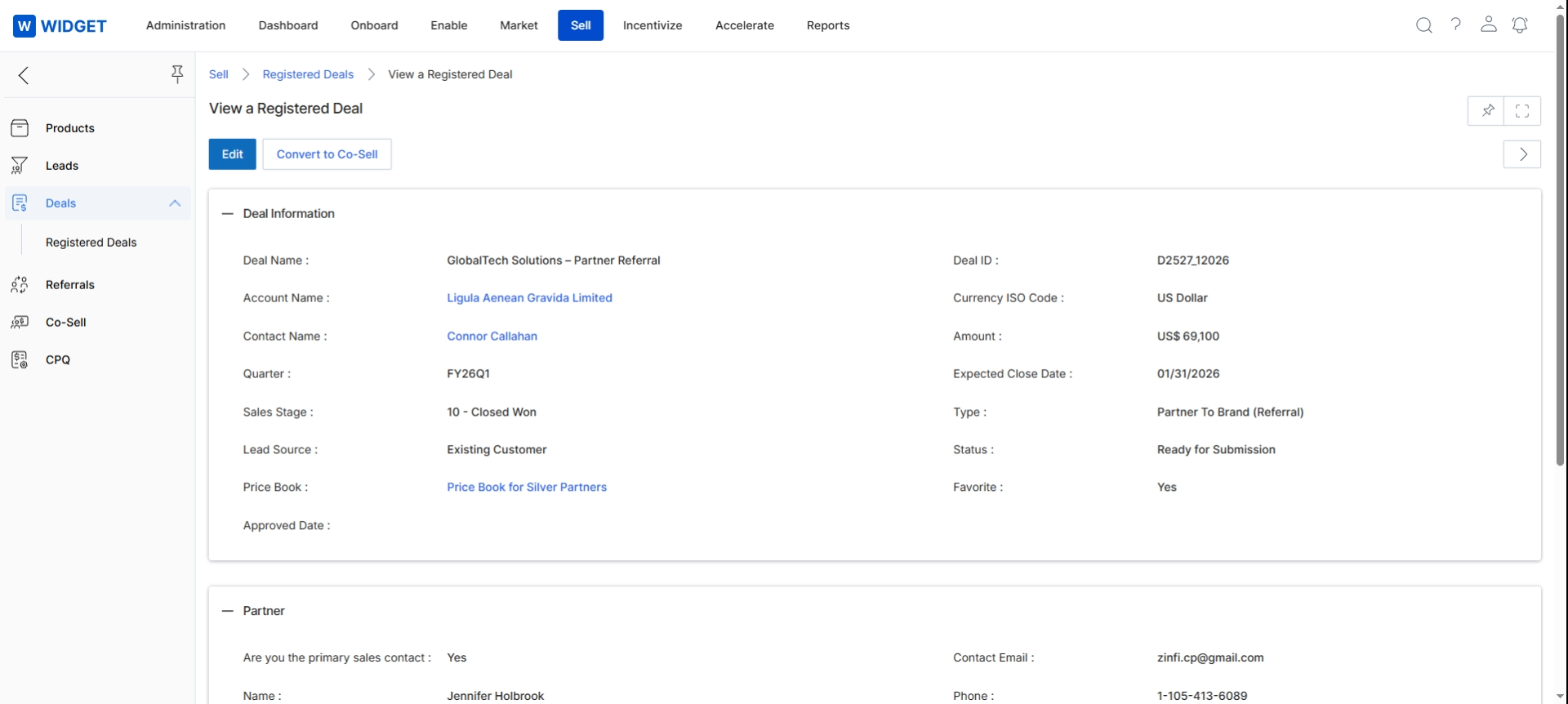Select CPQ in sidebar
Screen dimensions: 1568x704
click(x=58, y=360)
